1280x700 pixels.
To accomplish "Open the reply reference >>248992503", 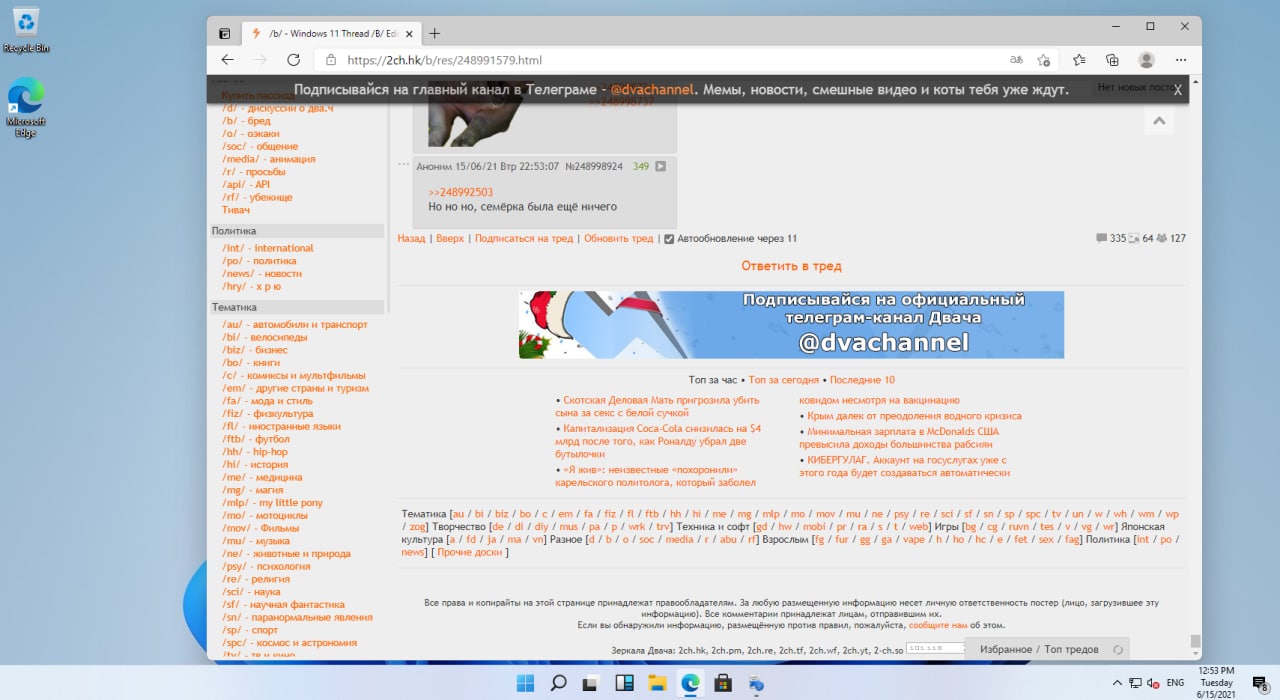I will pyautogui.click(x=460, y=192).
